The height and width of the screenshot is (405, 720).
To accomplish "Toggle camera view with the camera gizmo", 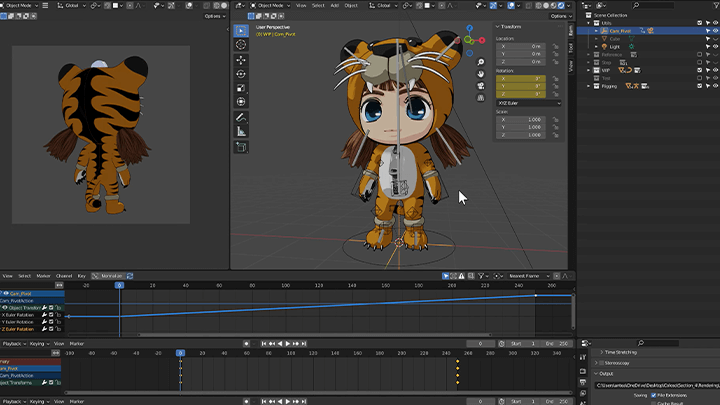I will click(480, 86).
